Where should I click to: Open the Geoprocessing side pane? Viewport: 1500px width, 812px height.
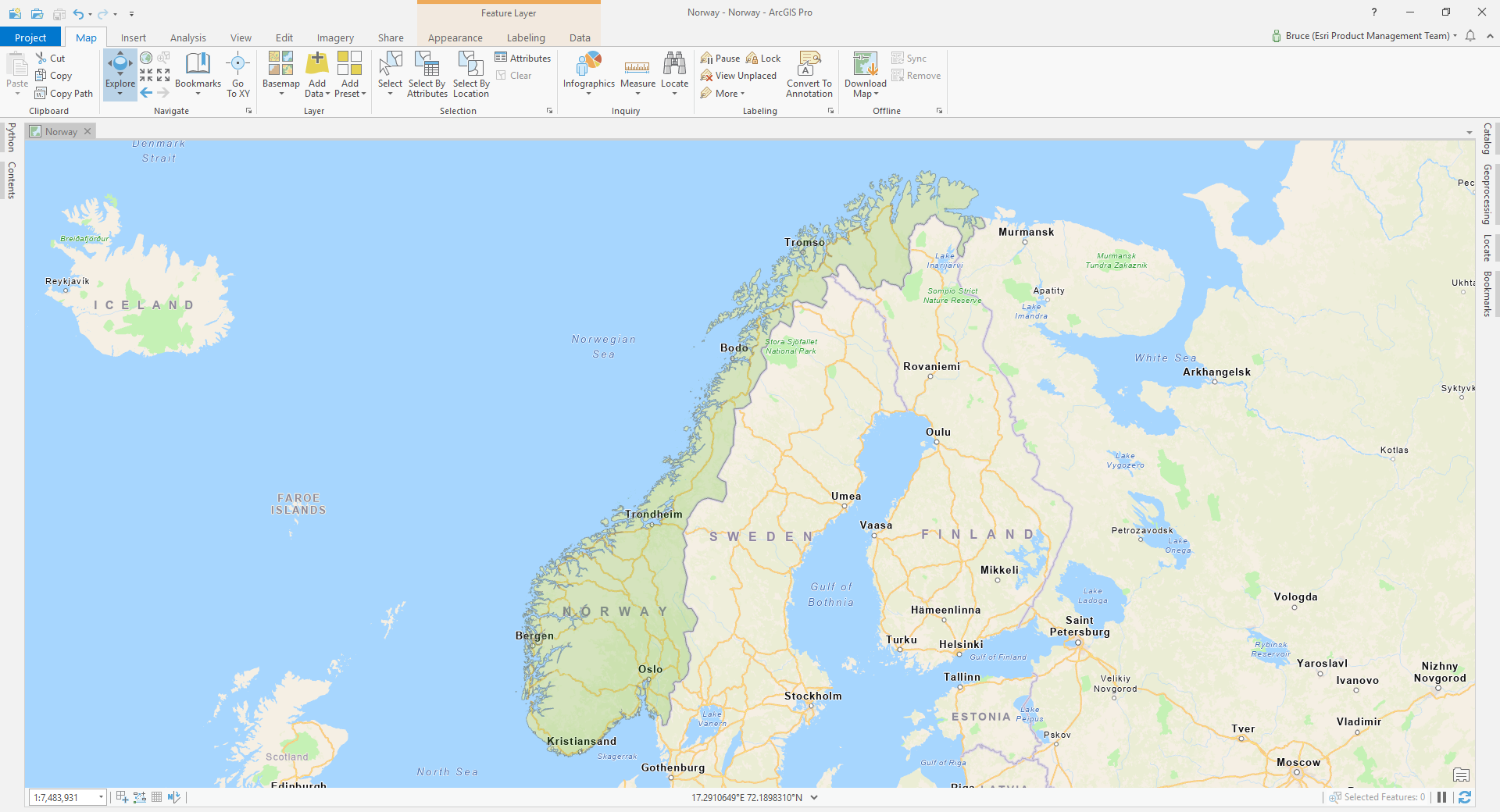(1487, 194)
